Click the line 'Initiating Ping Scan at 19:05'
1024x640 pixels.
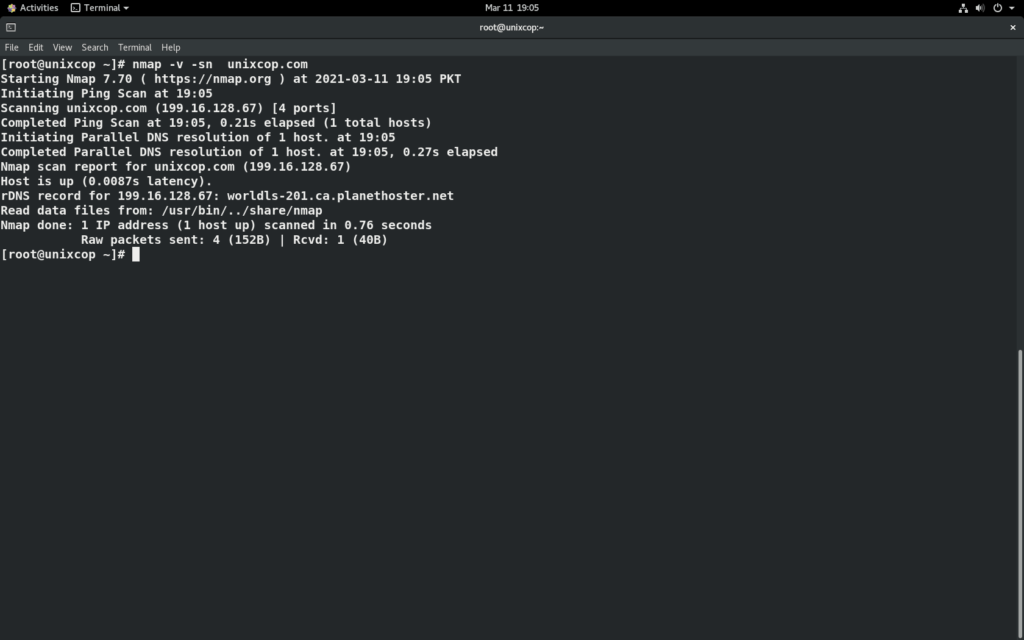coord(106,93)
